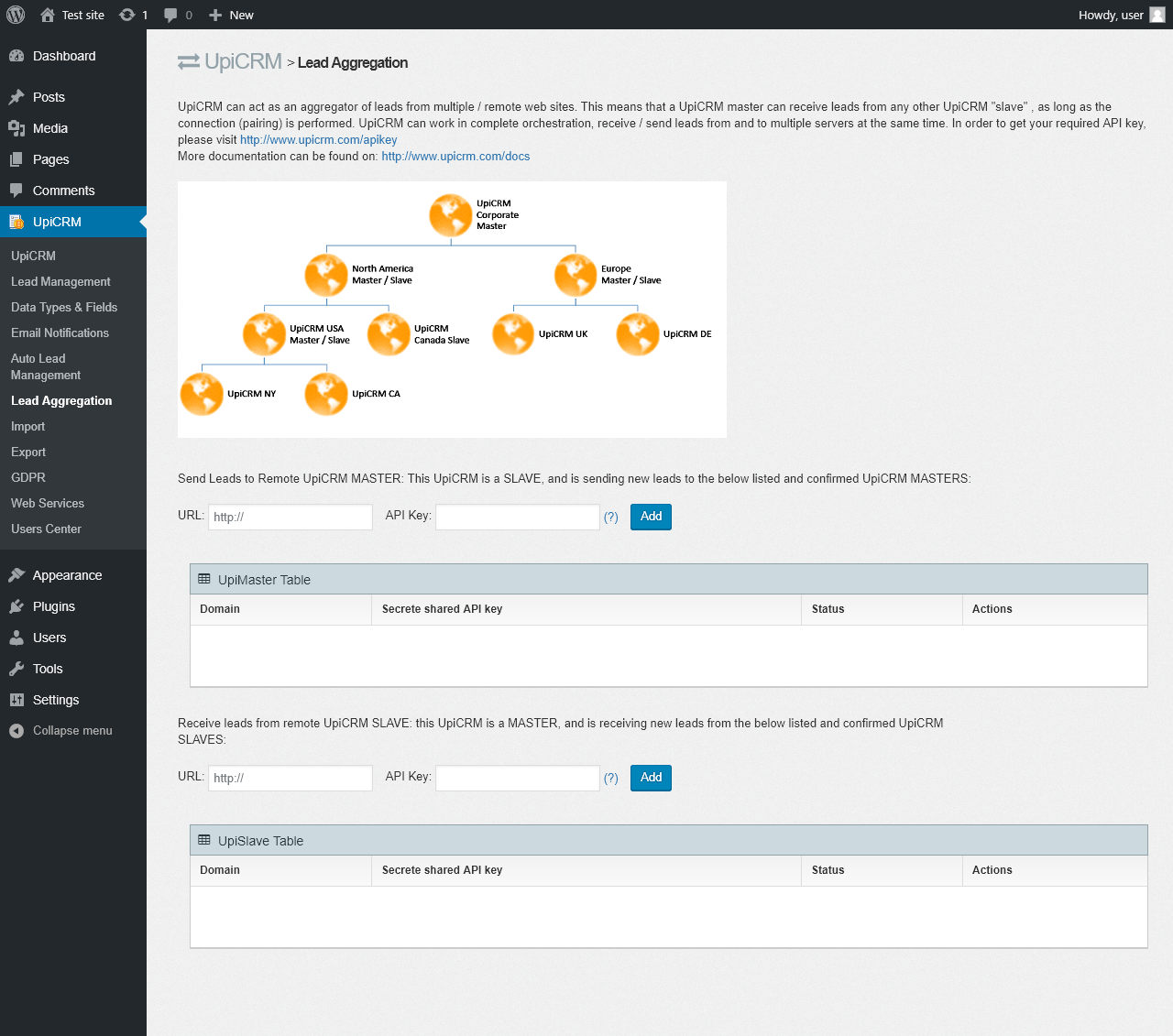Open the upicrm.com/apikey link
1173x1036 pixels.
pos(318,140)
